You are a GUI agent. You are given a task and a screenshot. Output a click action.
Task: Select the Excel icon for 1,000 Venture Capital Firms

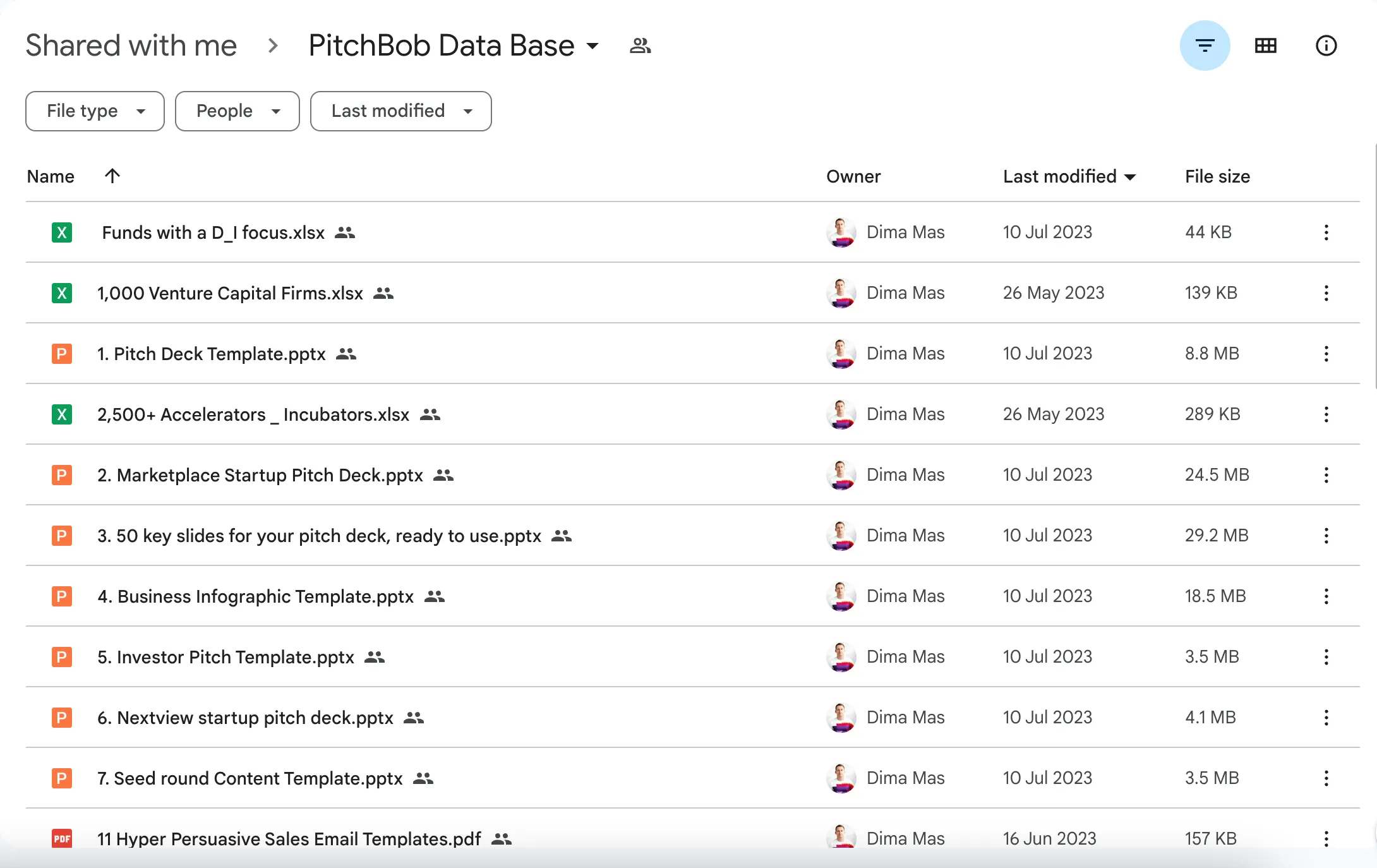point(61,293)
